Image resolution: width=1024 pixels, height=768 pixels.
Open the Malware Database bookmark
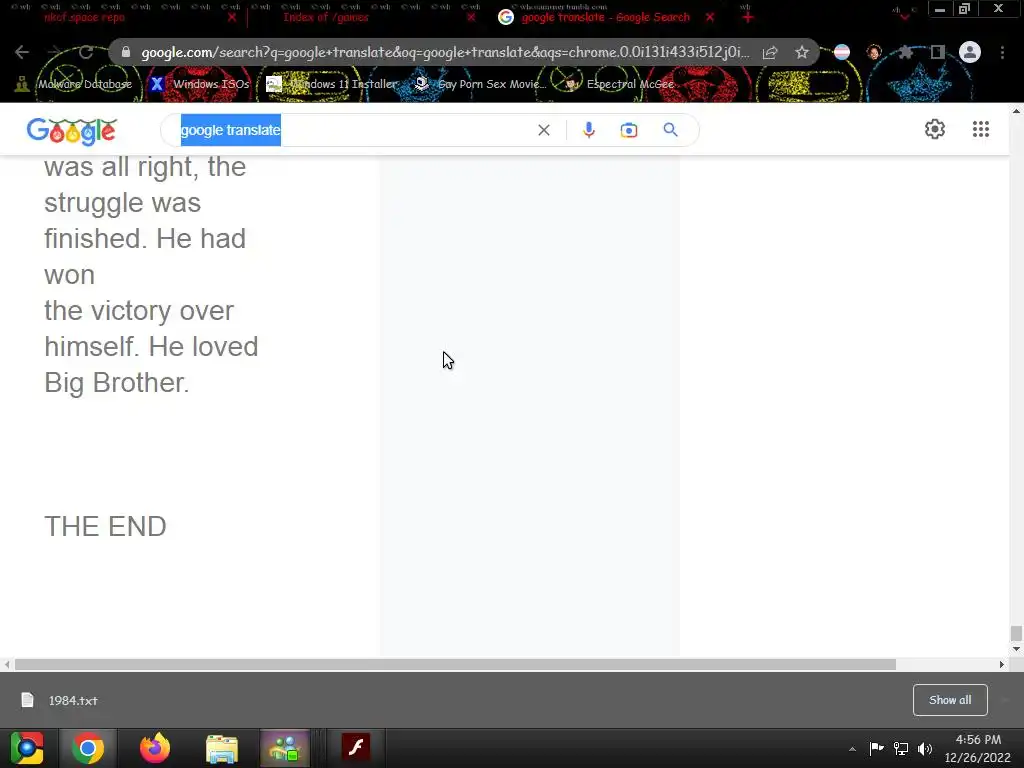73,84
